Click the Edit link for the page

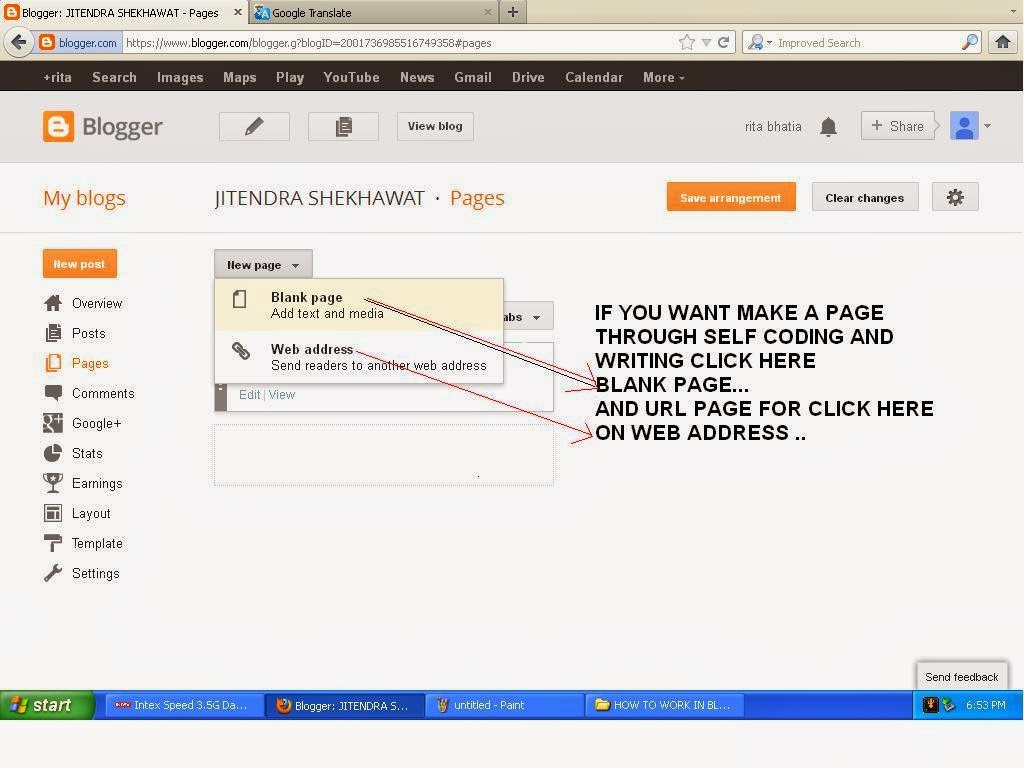pyautogui.click(x=249, y=394)
